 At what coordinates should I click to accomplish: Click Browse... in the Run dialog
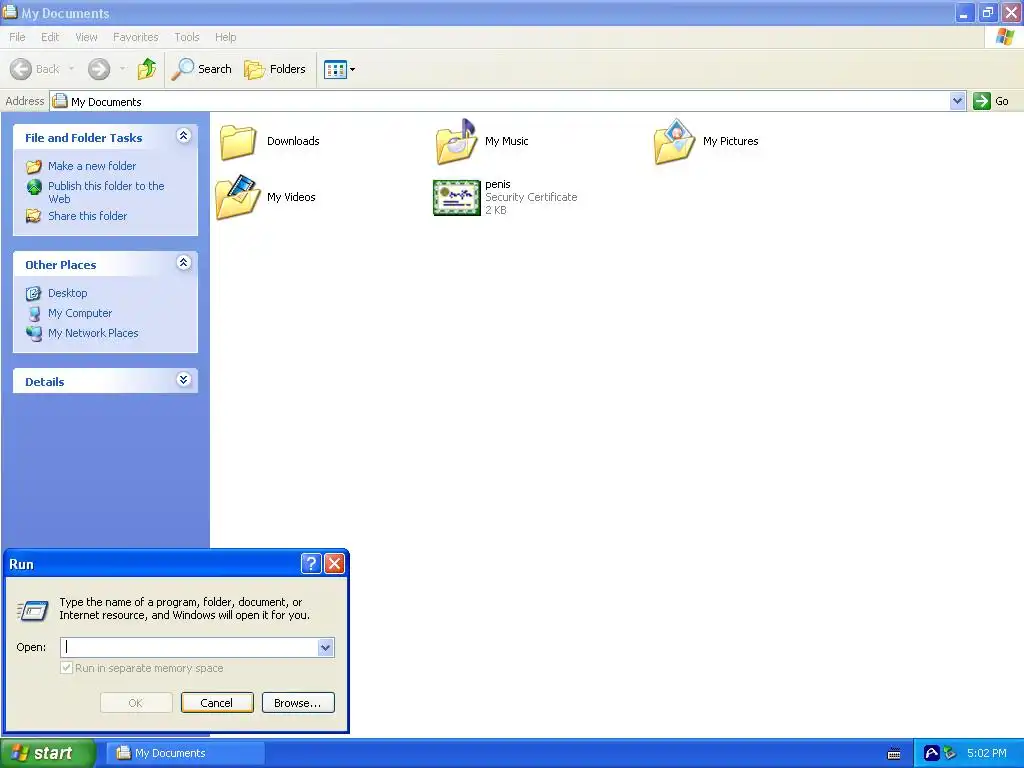[298, 703]
